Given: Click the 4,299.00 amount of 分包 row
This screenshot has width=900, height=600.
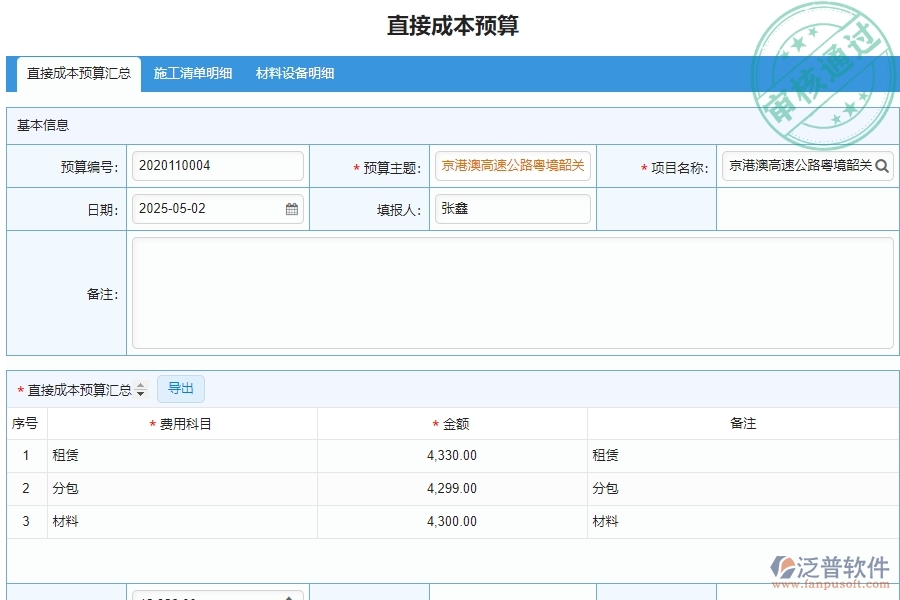Looking at the screenshot, I should coord(451,488).
